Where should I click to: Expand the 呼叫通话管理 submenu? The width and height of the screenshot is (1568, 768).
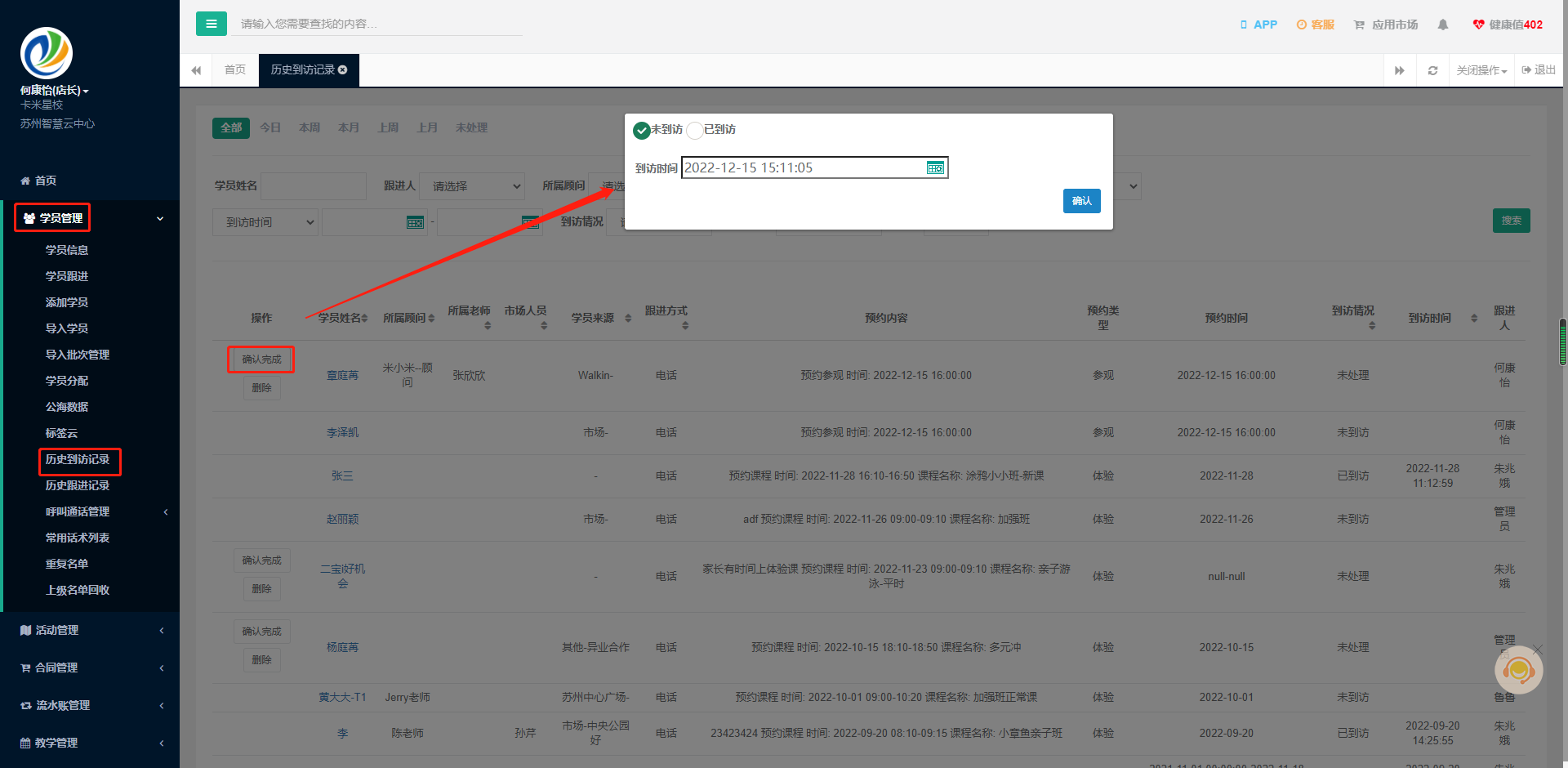(x=91, y=511)
